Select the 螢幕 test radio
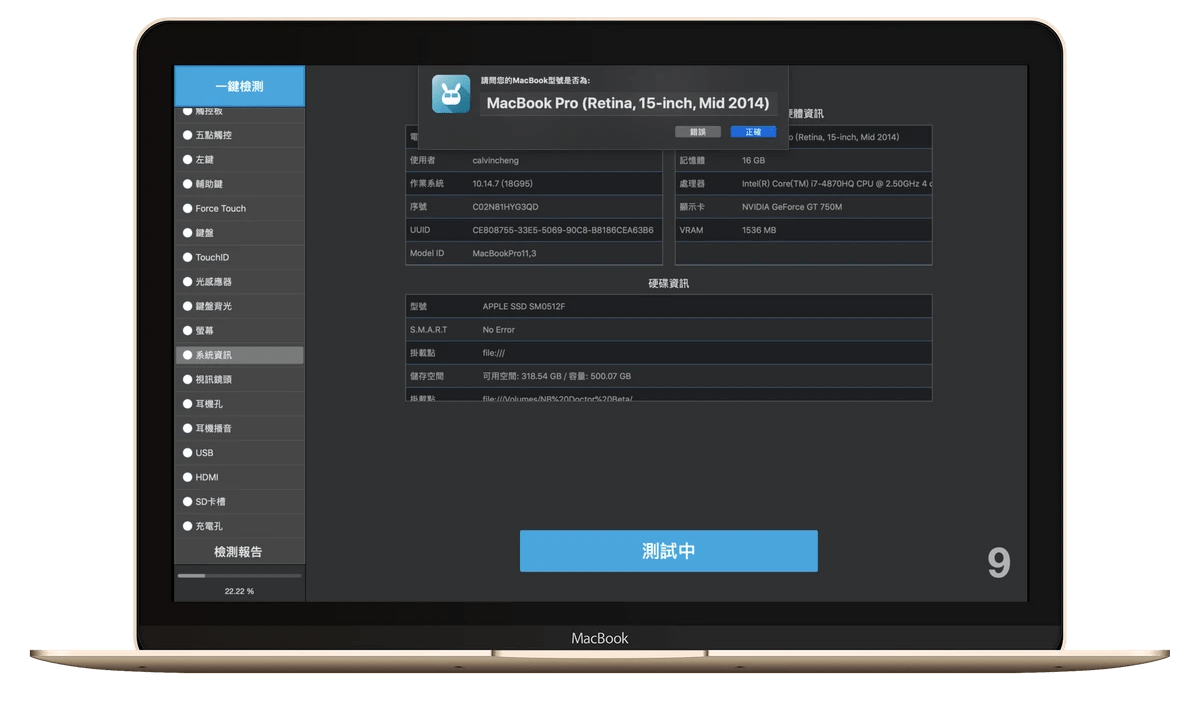1200x705 pixels. click(x=187, y=330)
